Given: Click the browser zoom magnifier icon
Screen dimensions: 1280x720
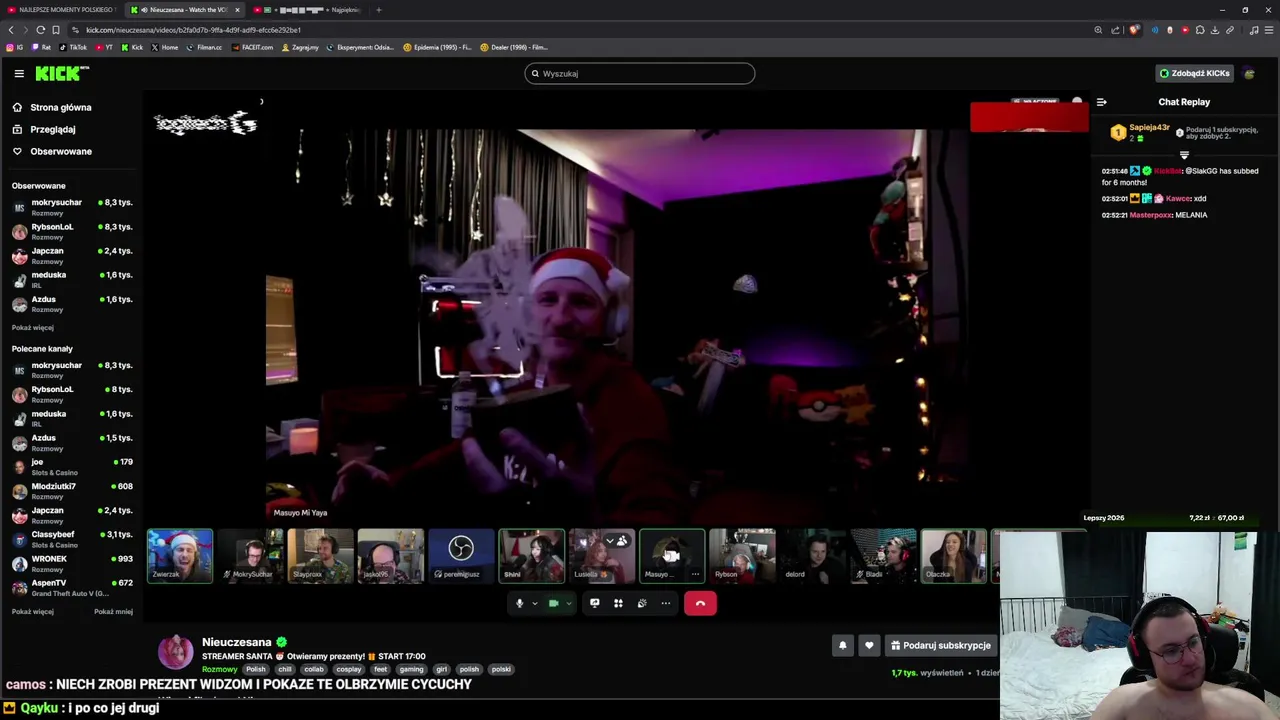Looking at the screenshot, I should click(1098, 30).
